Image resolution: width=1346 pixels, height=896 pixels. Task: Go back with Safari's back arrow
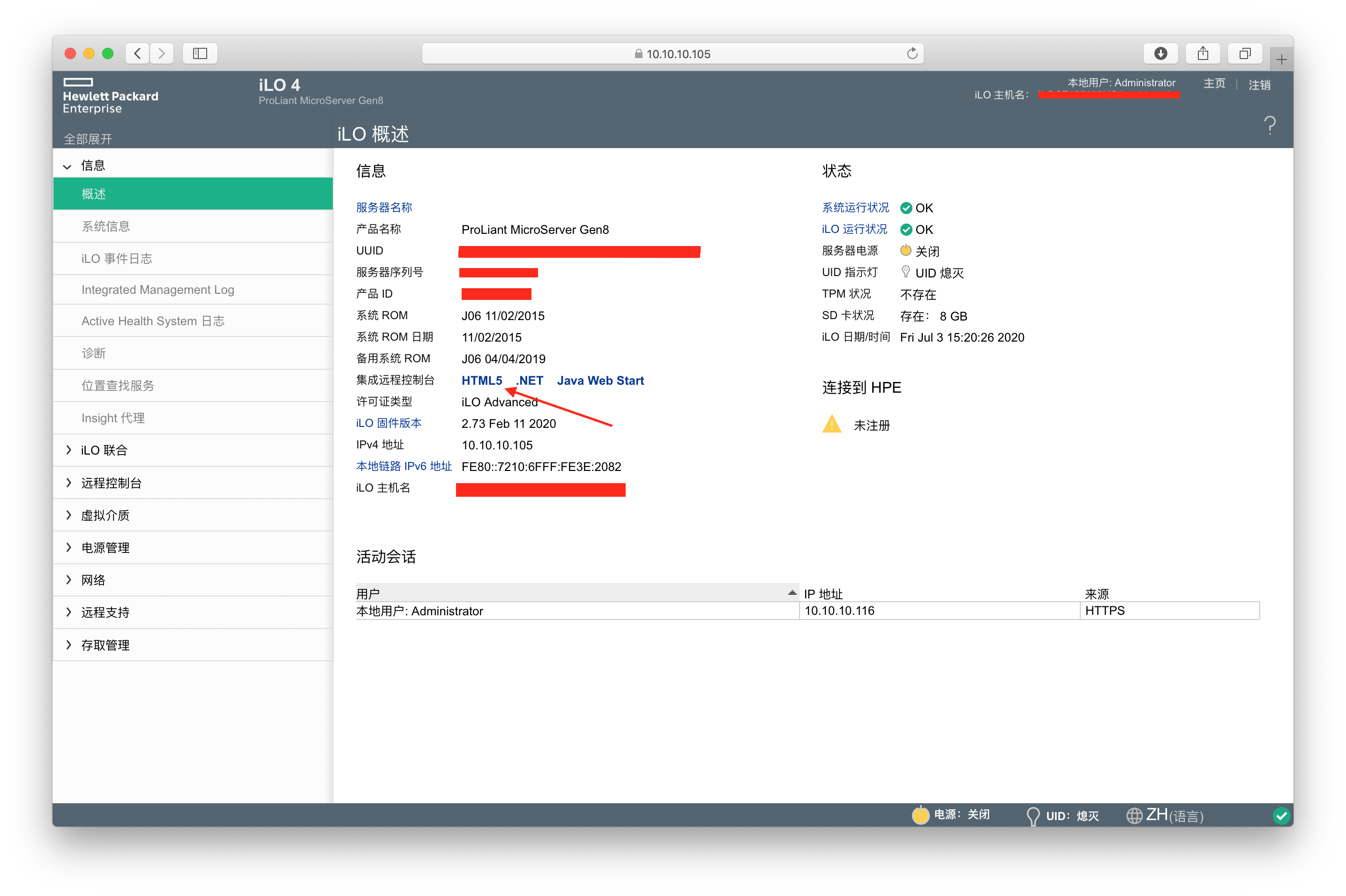pos(137,54)
